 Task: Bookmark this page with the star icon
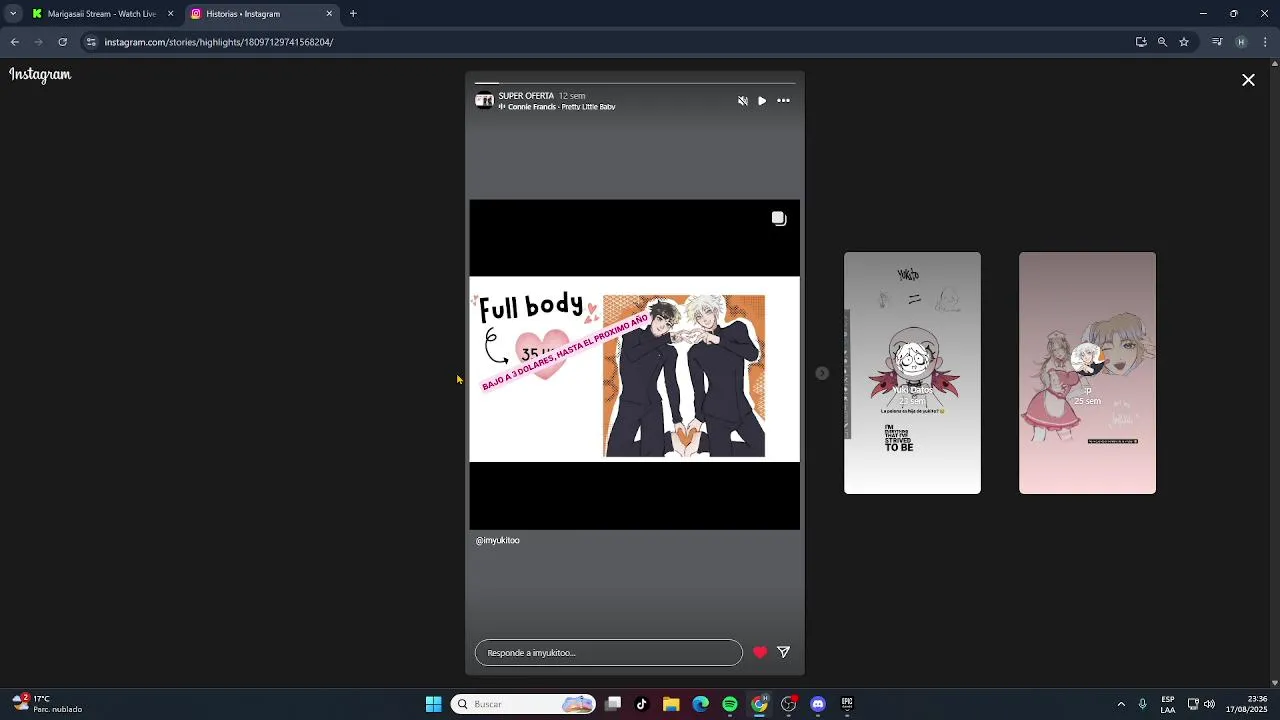coord(1184,42)
